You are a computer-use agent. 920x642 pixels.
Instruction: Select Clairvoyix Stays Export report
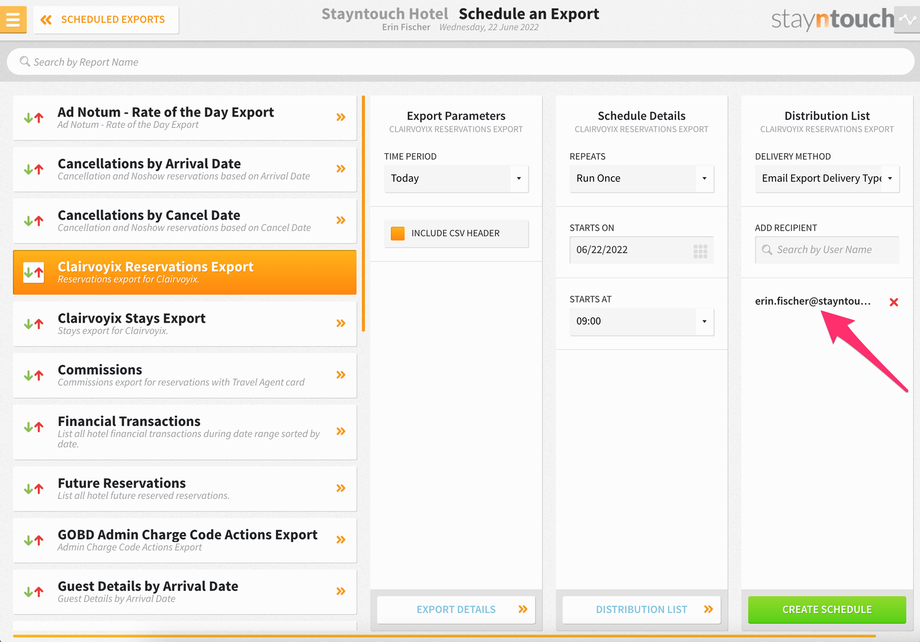[x=184, y=324]
